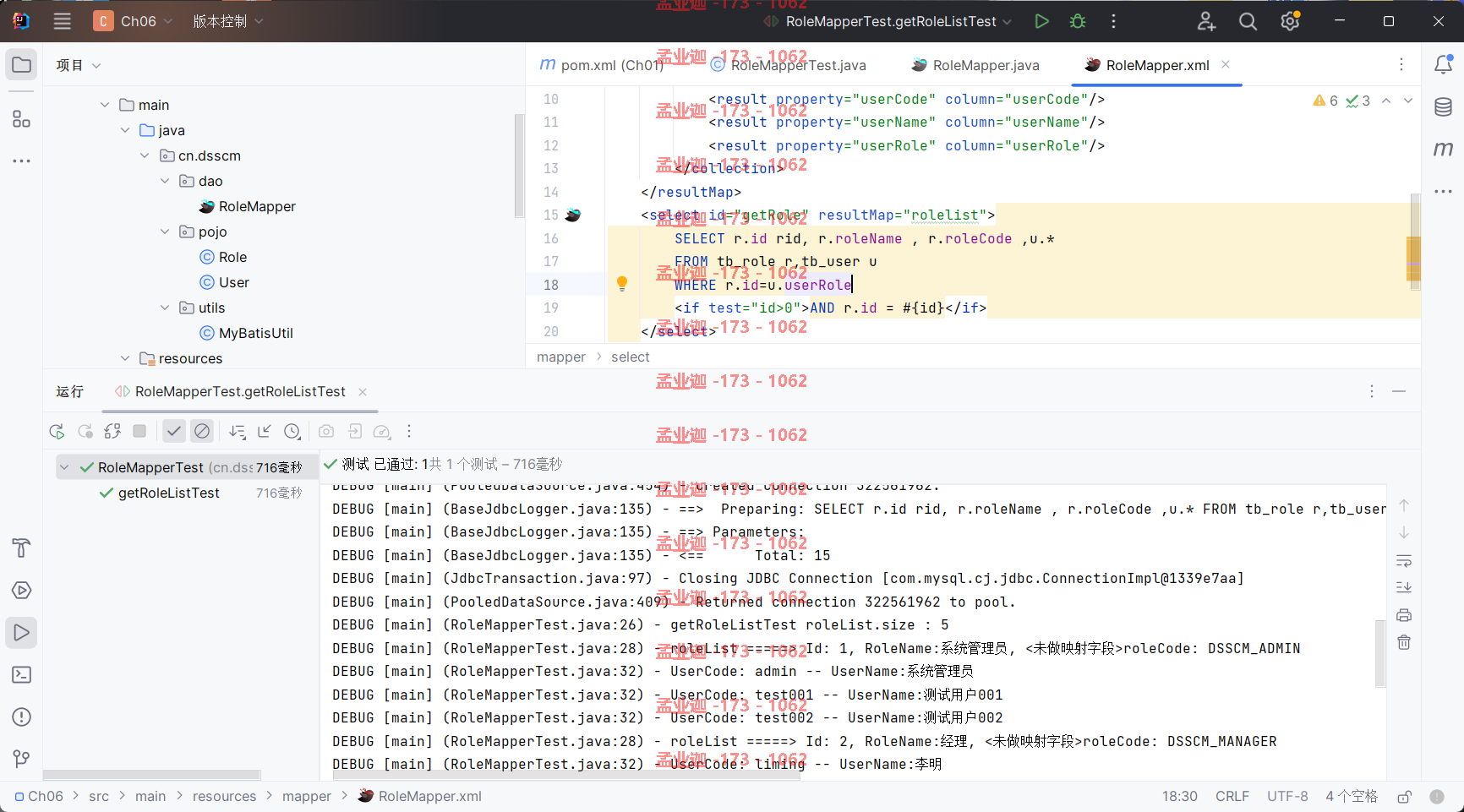
Task: Open the main hamburger menu
Action: point(63,21)
